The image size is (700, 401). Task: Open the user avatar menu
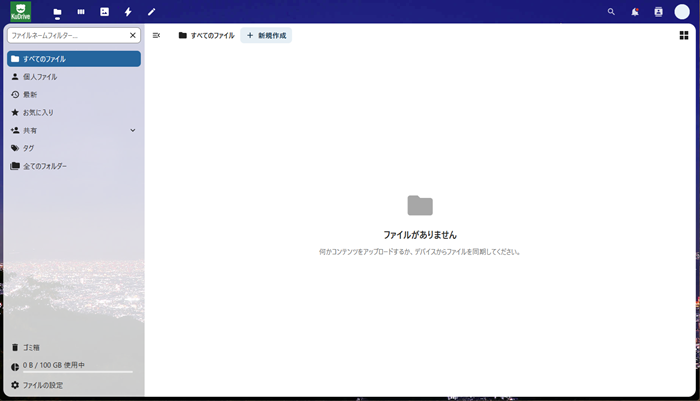(x=682, y=12)
